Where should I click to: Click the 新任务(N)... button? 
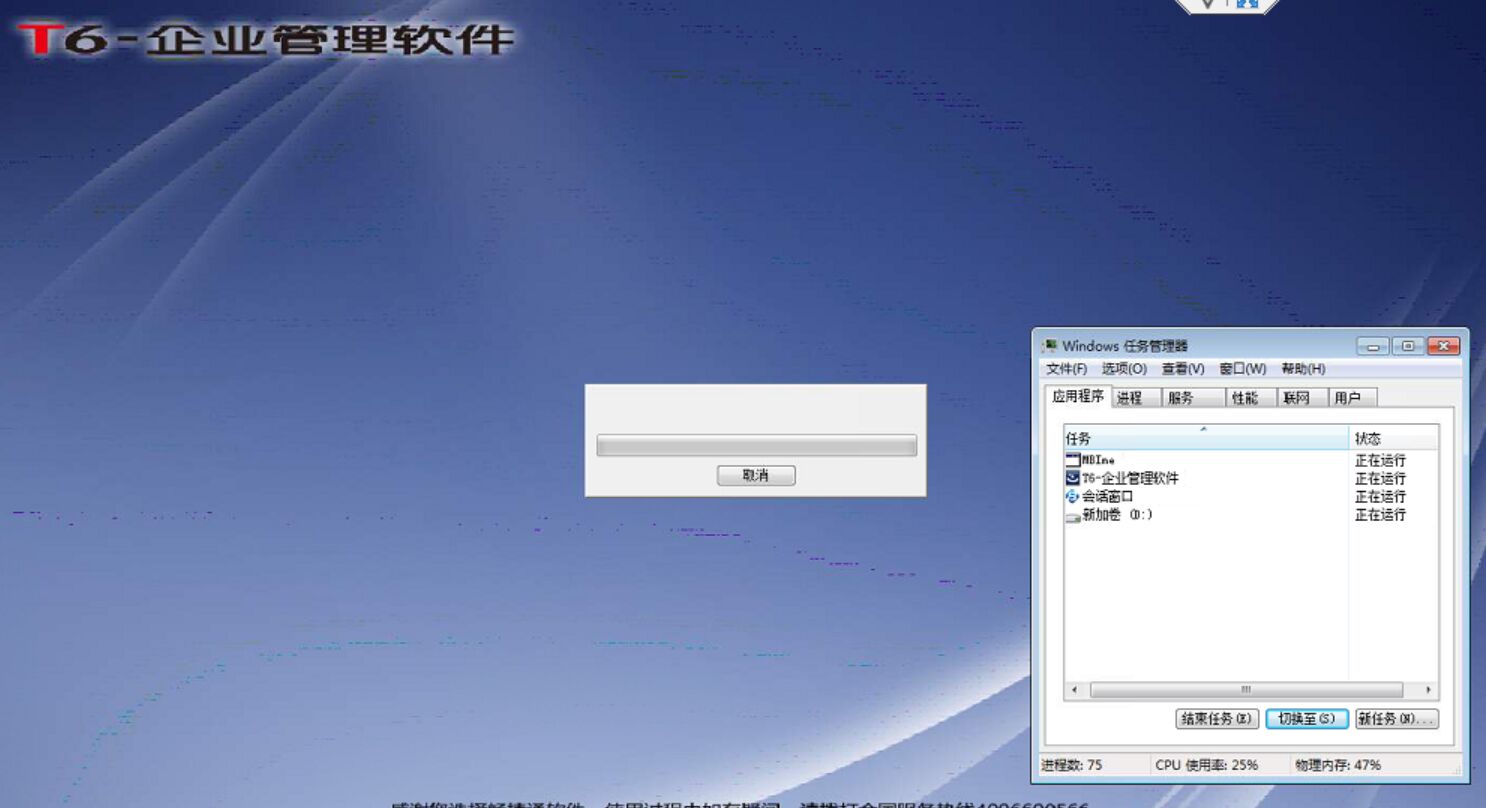pos(1397,719)
